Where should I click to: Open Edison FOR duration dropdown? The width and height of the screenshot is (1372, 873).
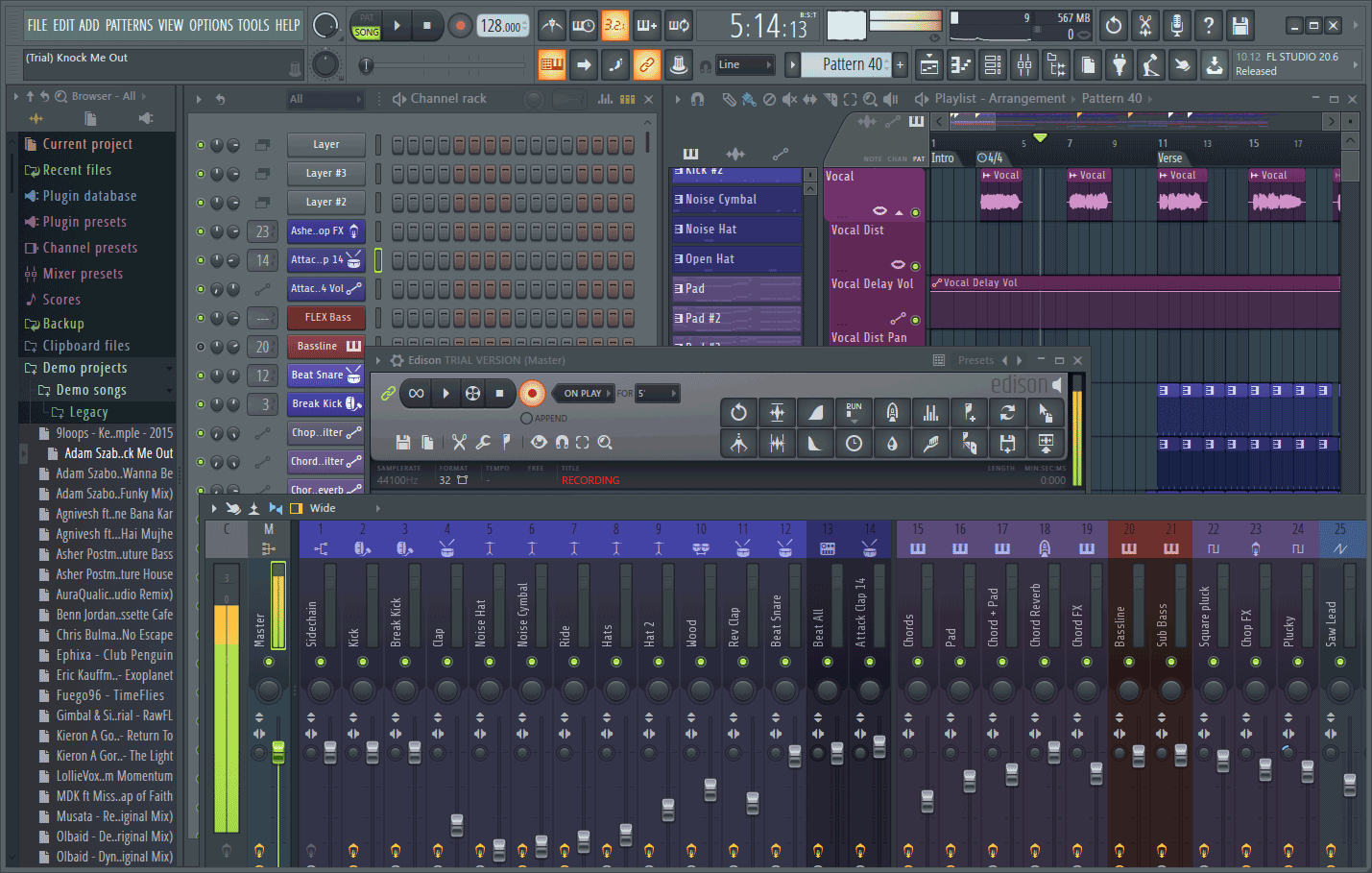pyautogui.click(x=658, y=393)
